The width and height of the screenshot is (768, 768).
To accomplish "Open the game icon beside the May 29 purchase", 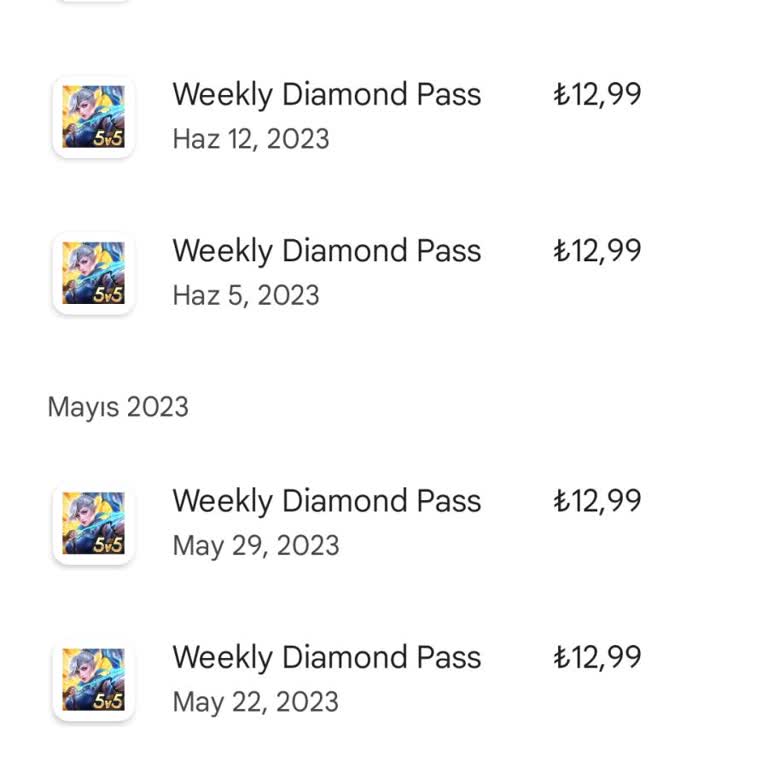I will click(93, 523).
